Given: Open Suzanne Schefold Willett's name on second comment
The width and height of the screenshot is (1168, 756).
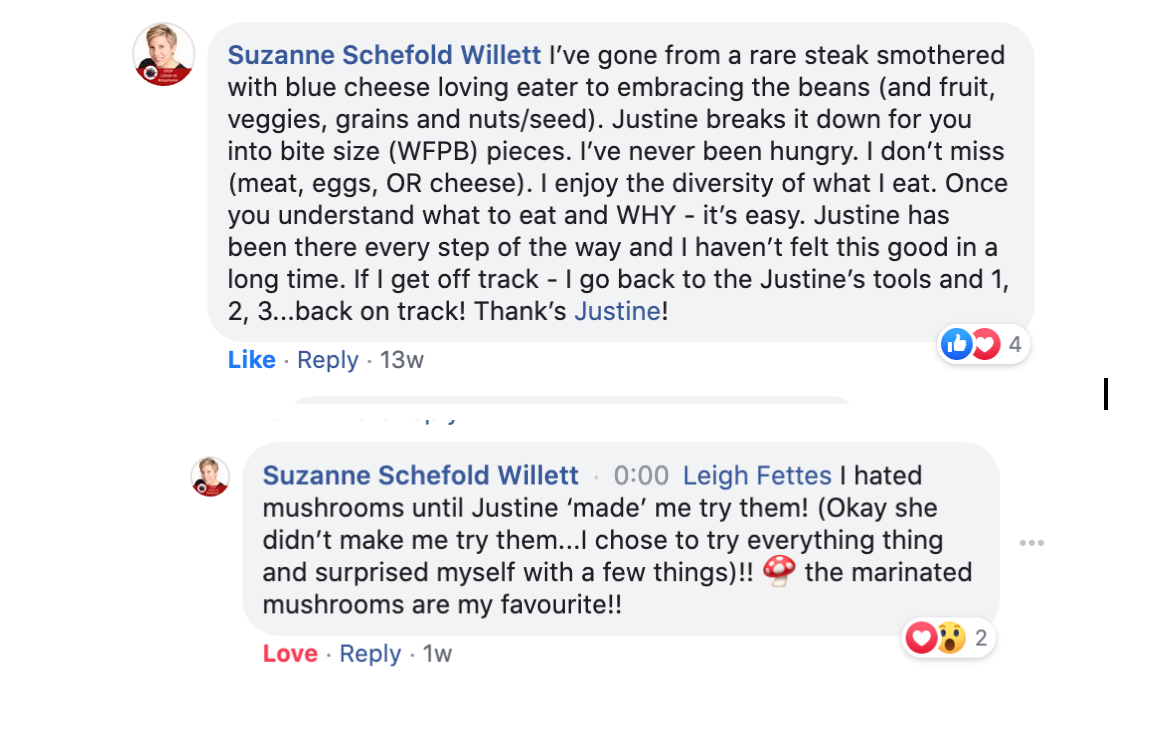Looking at the screenshot, I should tap(421, 475).
